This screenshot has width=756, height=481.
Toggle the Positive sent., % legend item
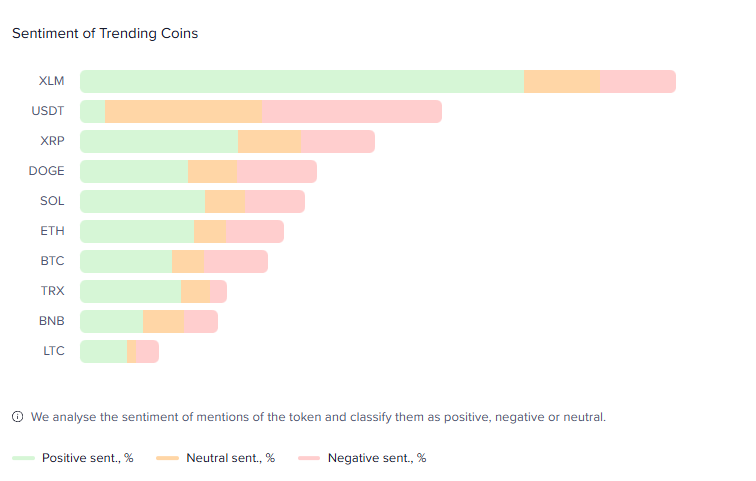pos(87,458)
